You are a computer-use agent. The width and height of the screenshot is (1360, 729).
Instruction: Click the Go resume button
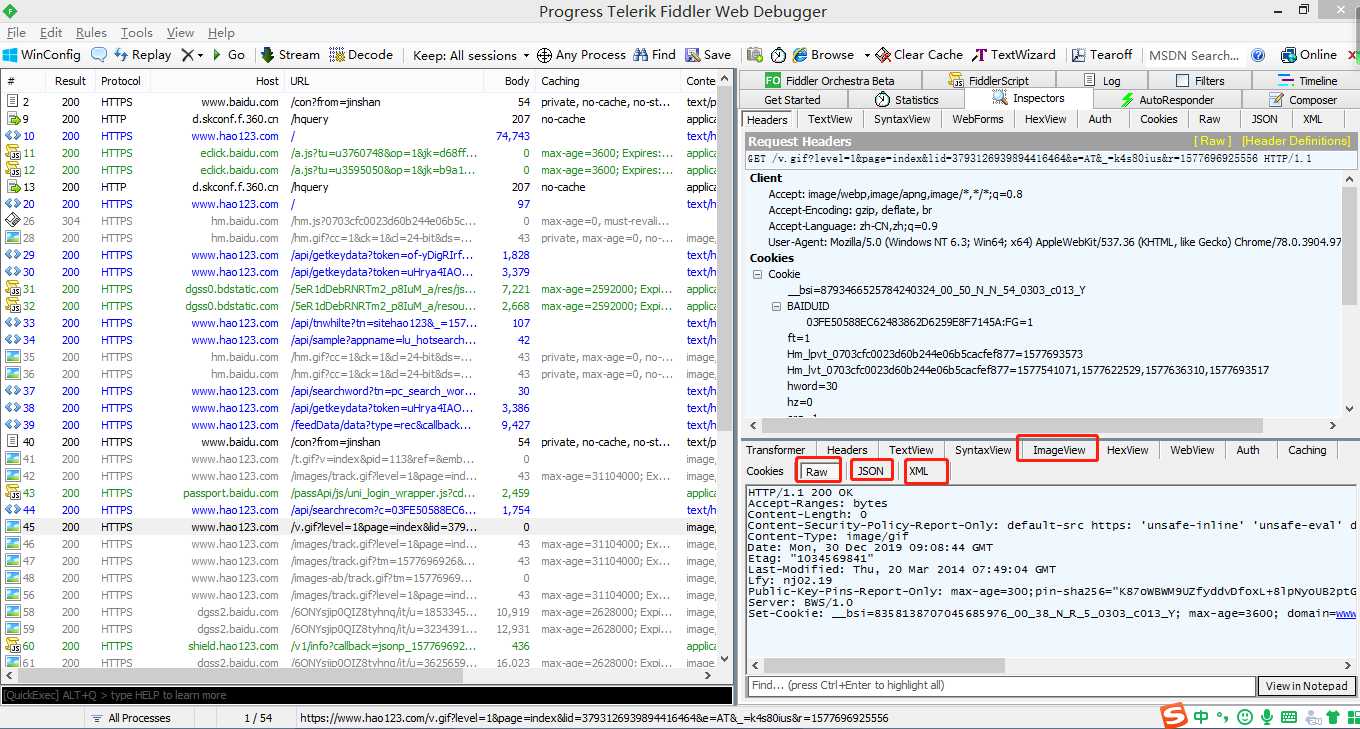[227, 55]
